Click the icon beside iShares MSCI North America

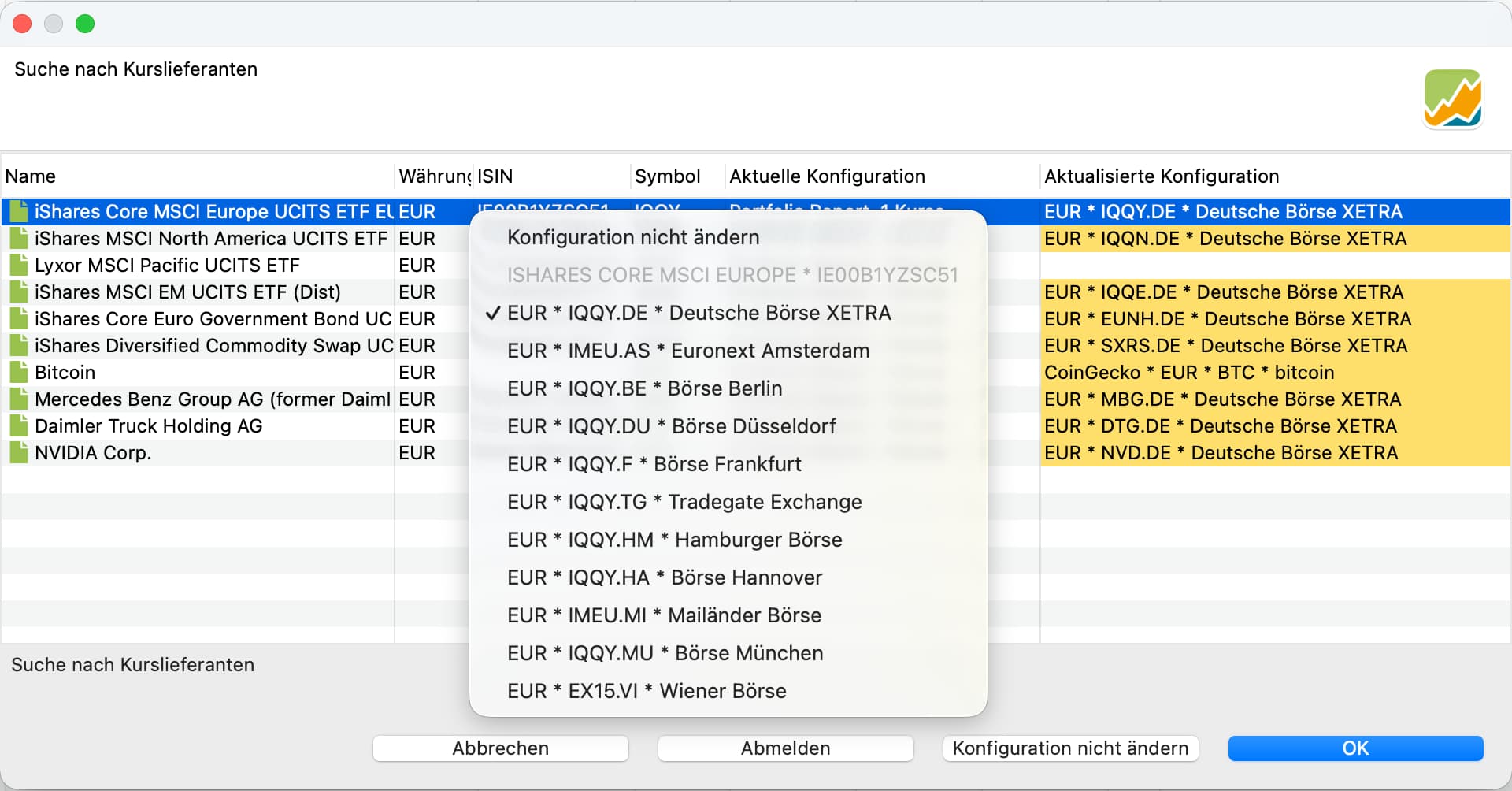(x=19, y=239)
